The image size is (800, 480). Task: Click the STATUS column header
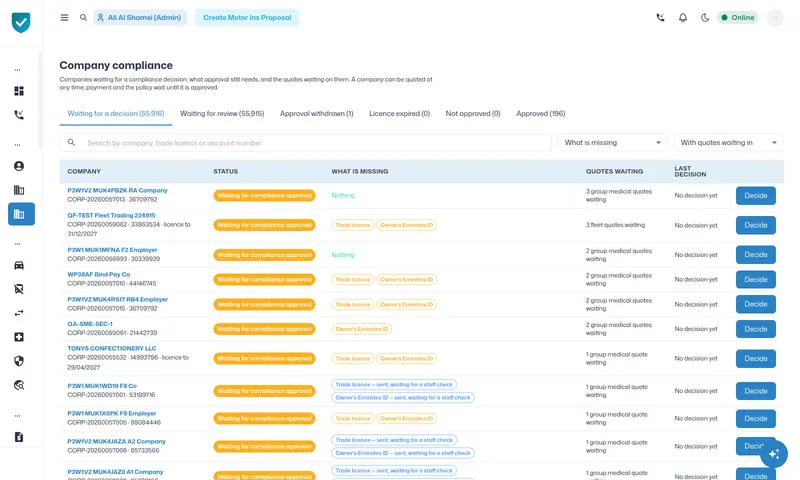(226, 171)
